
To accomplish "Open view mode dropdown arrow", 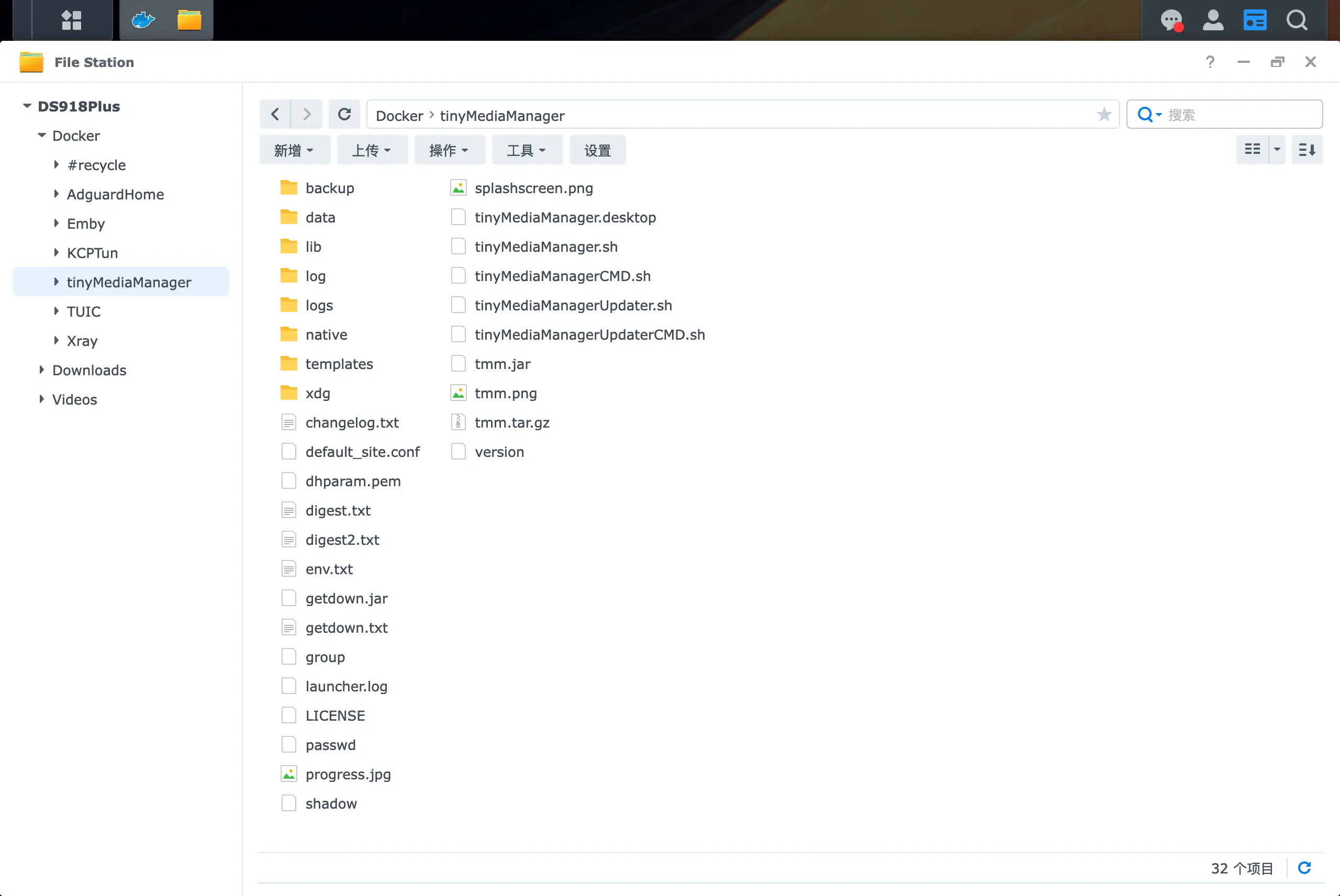I will (x=1277, y=150).
